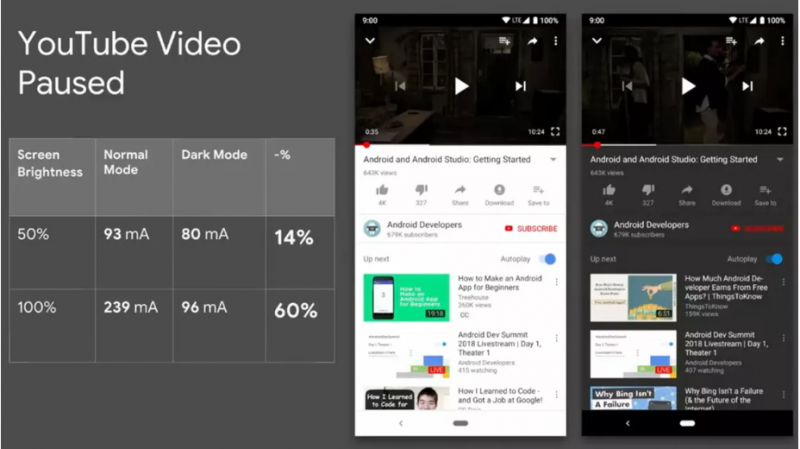Click the dislike thumbs-down icon on dark-mode phone

(648, 190)
